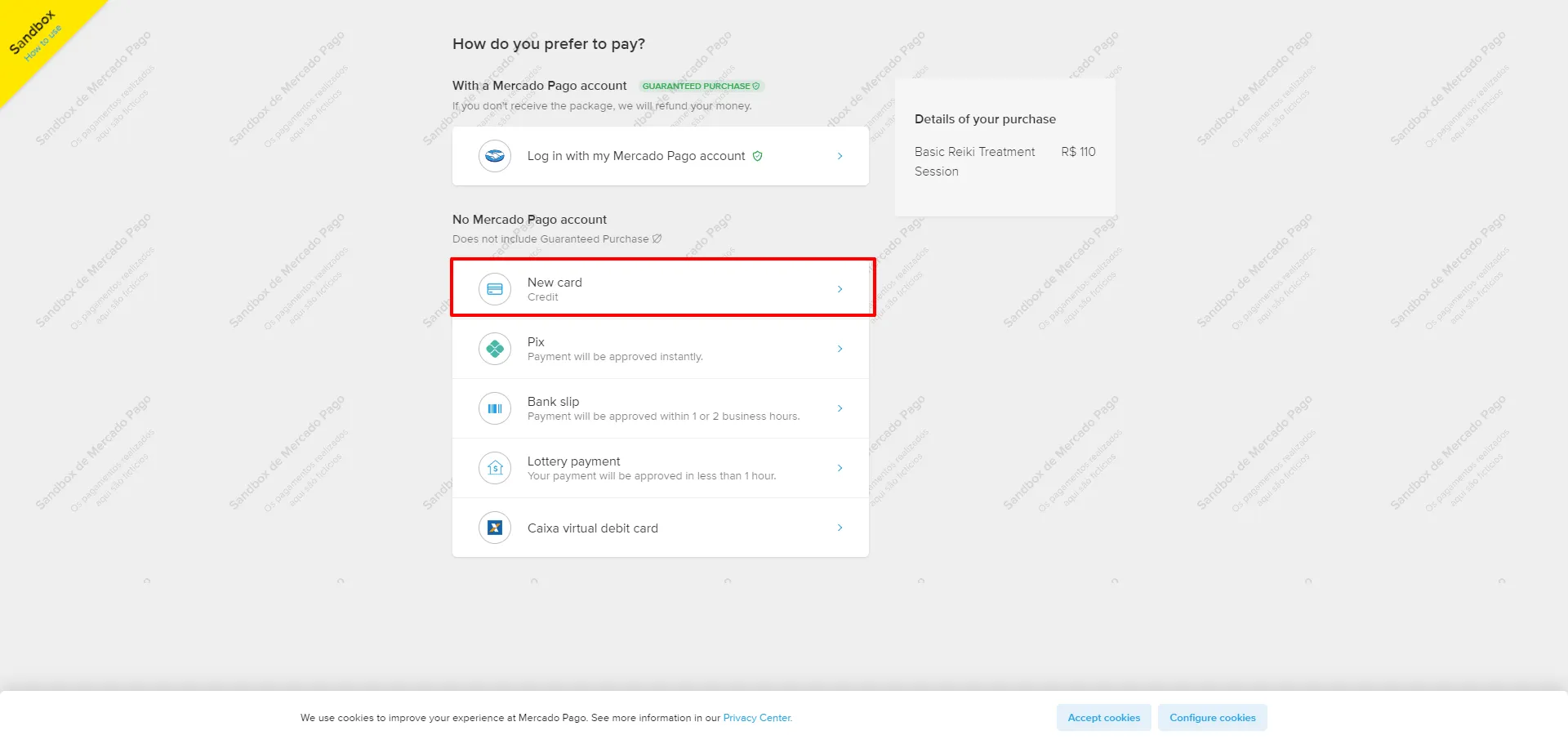
Task: Click the Mercado Pago handshake logo icon
Action: tap(495, 156)
